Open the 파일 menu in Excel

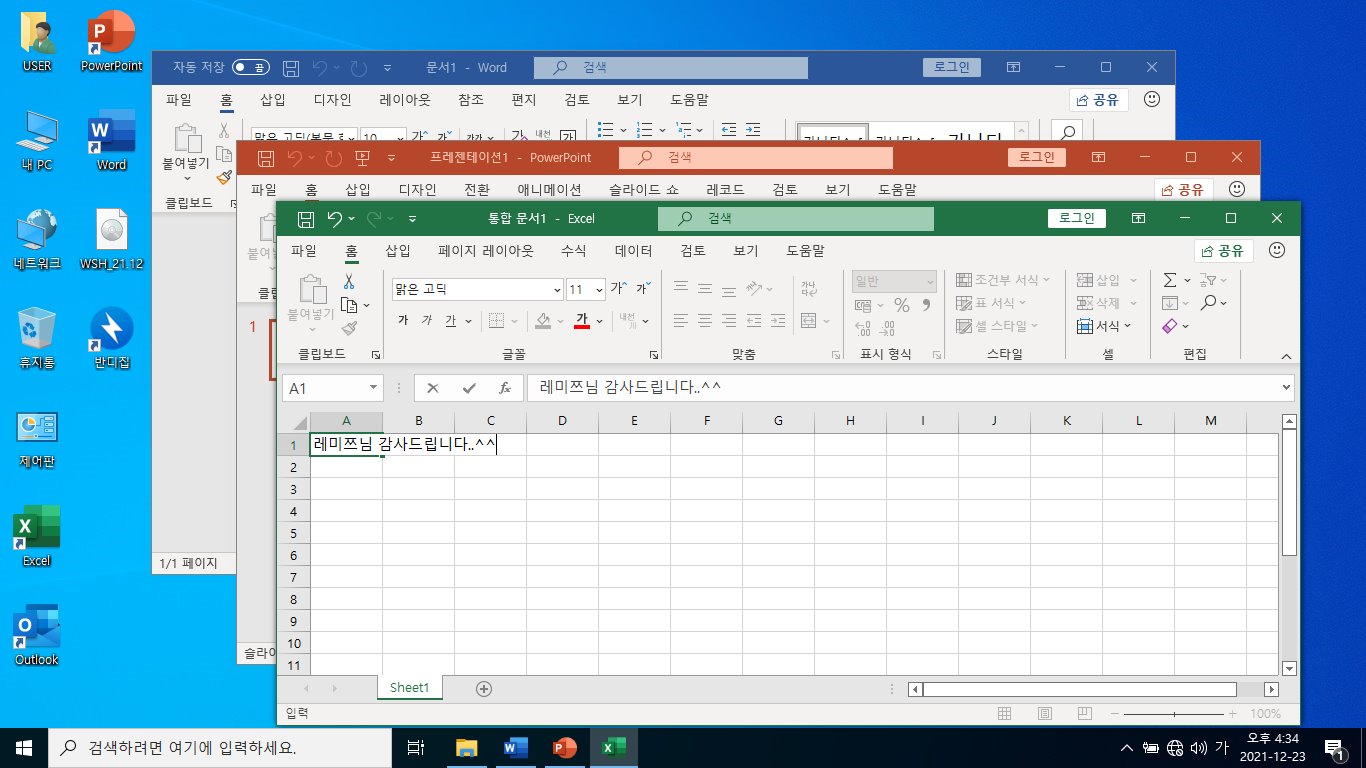click(304, 251)
